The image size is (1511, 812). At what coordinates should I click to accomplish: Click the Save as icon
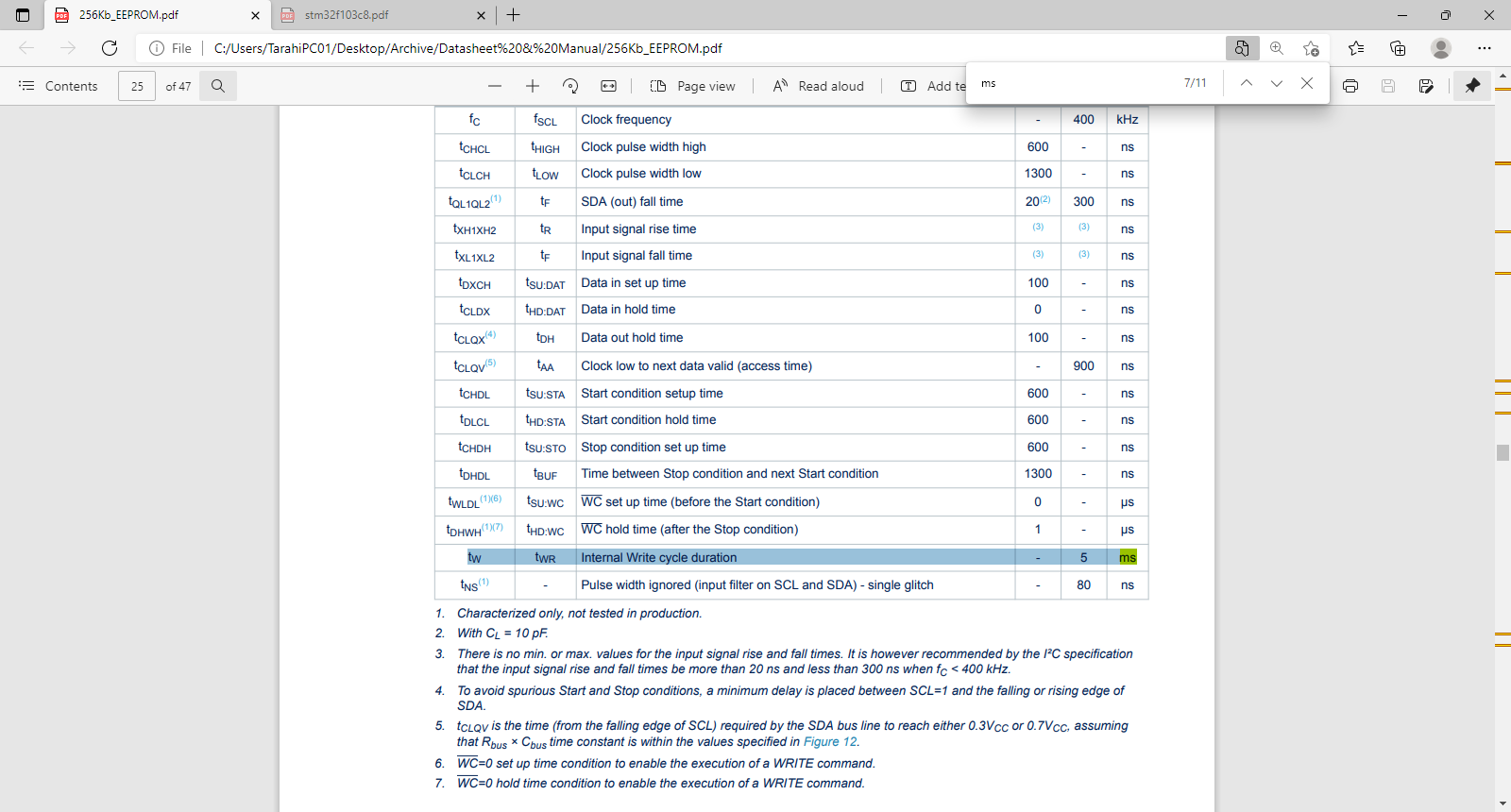pos(1426,86)
